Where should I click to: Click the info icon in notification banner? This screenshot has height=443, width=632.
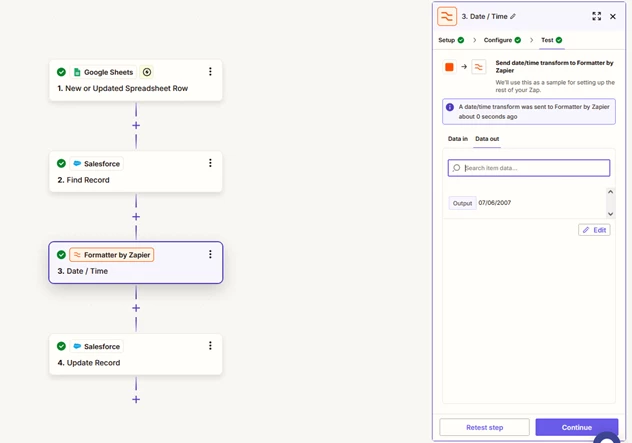(450, 107)
